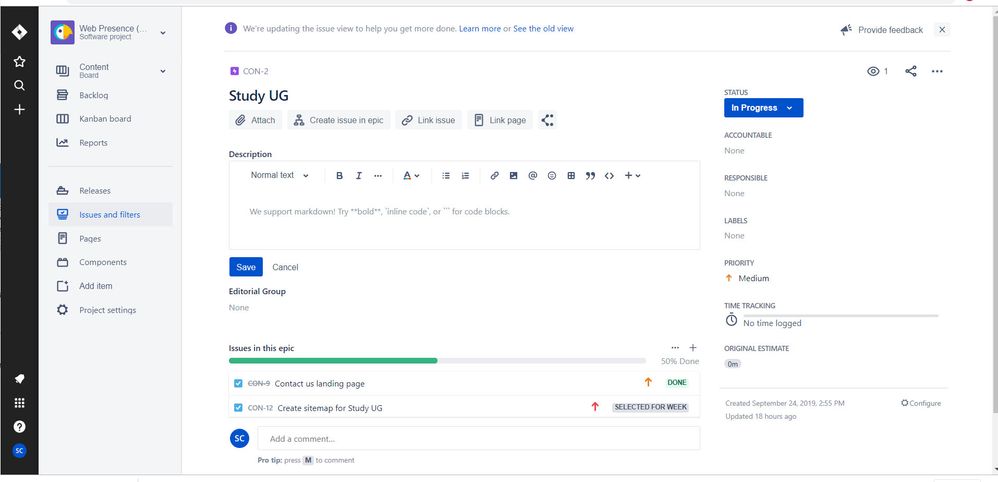Open the In Progress status dropdown

click(x=763, y=108)
